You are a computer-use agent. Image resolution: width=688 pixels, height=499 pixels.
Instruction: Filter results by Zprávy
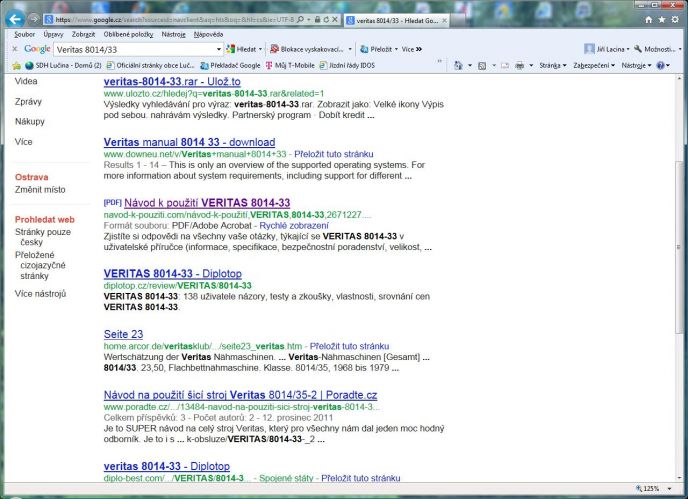coord(28,101)
